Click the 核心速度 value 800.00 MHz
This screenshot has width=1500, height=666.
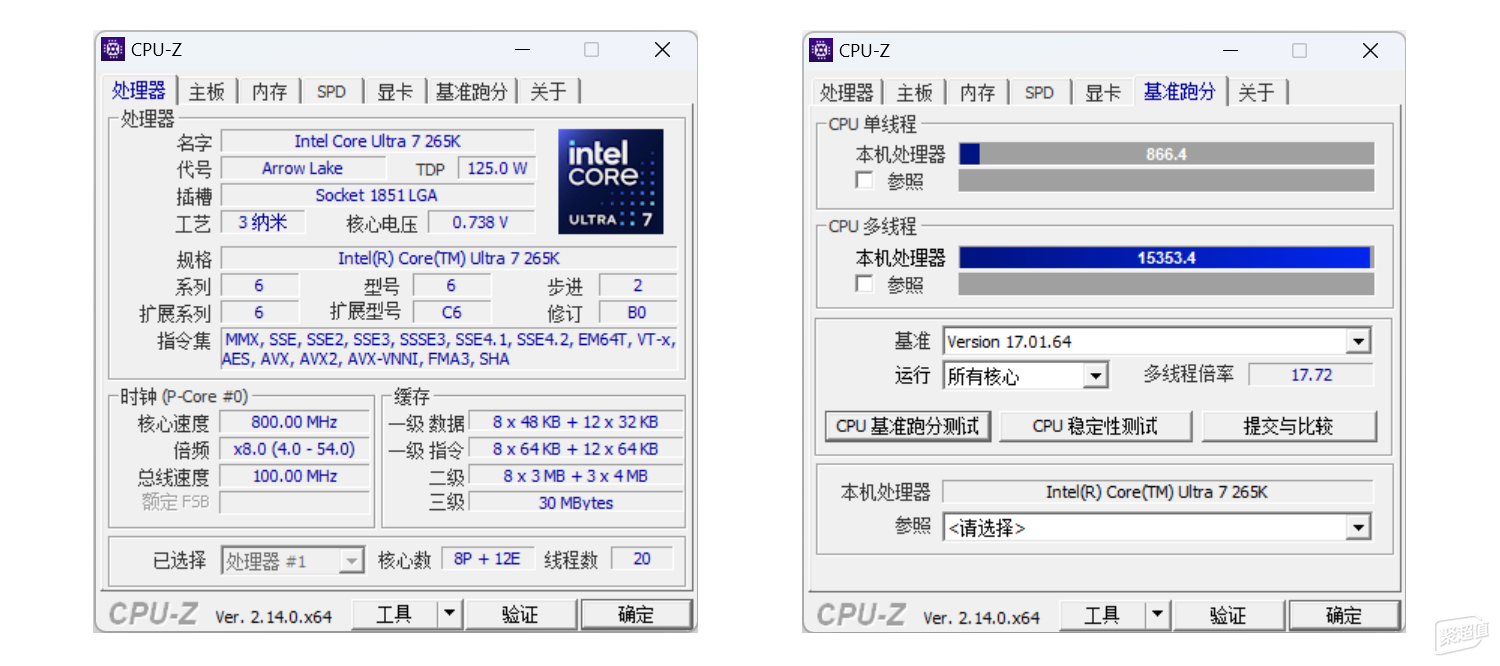[295, 422]
